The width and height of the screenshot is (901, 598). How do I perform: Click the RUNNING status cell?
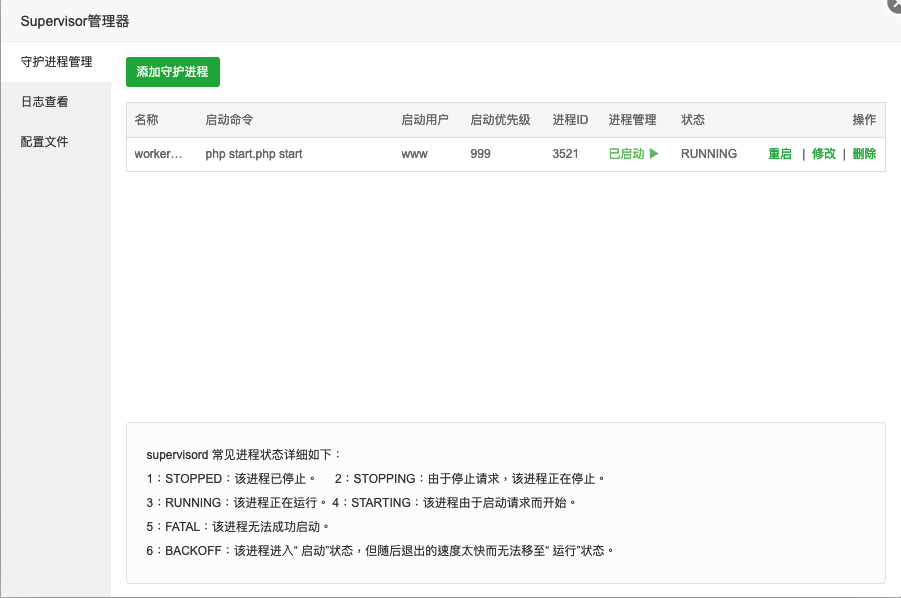point(708,154)
